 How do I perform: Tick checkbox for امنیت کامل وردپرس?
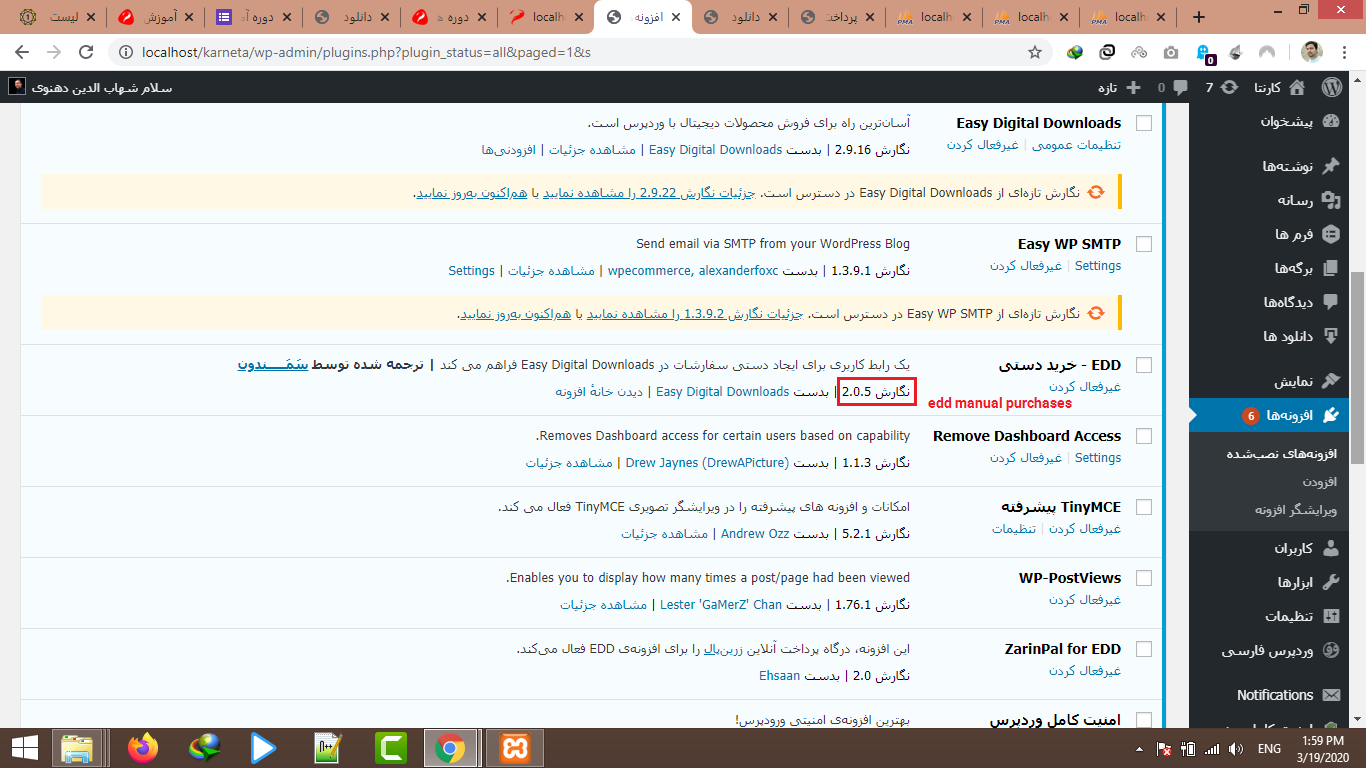click(1143, 720)
